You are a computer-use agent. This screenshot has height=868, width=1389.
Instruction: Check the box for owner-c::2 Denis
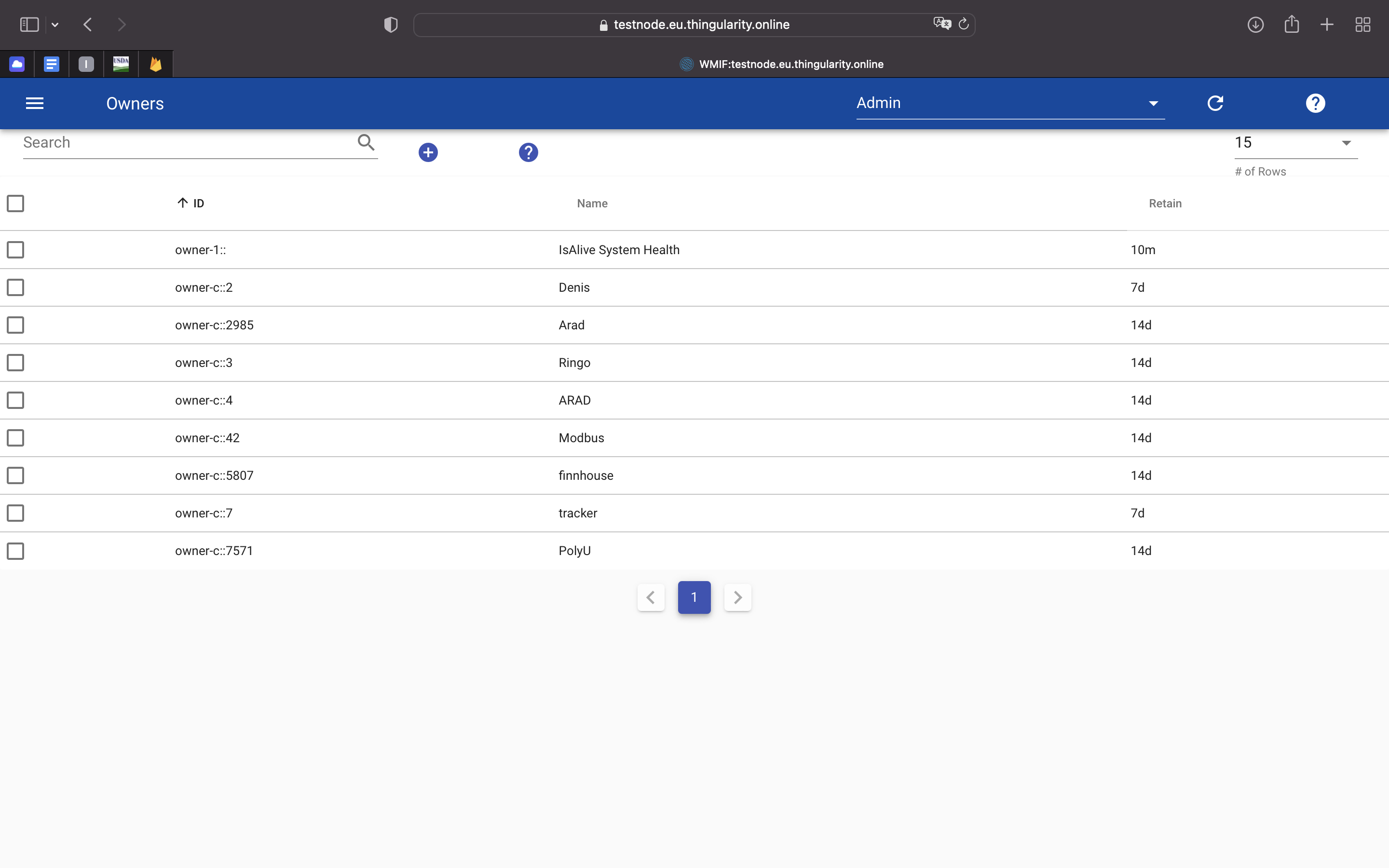[15, 287]
